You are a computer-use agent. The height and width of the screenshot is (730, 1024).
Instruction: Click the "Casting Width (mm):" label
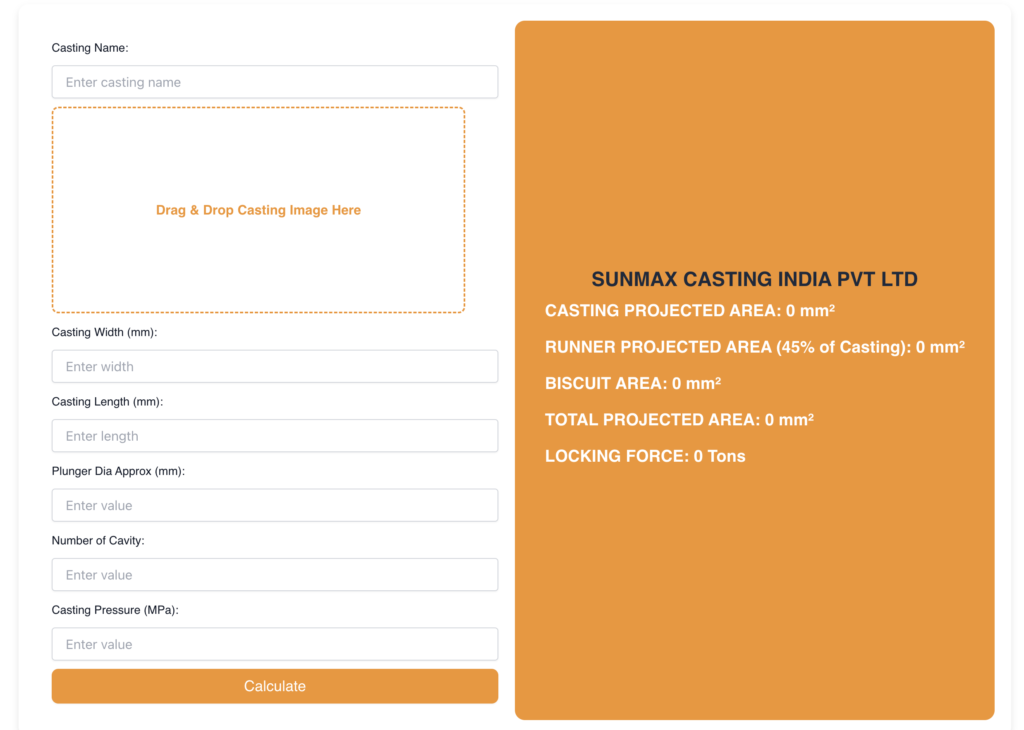pyautogui.click(x=104, y=332)
